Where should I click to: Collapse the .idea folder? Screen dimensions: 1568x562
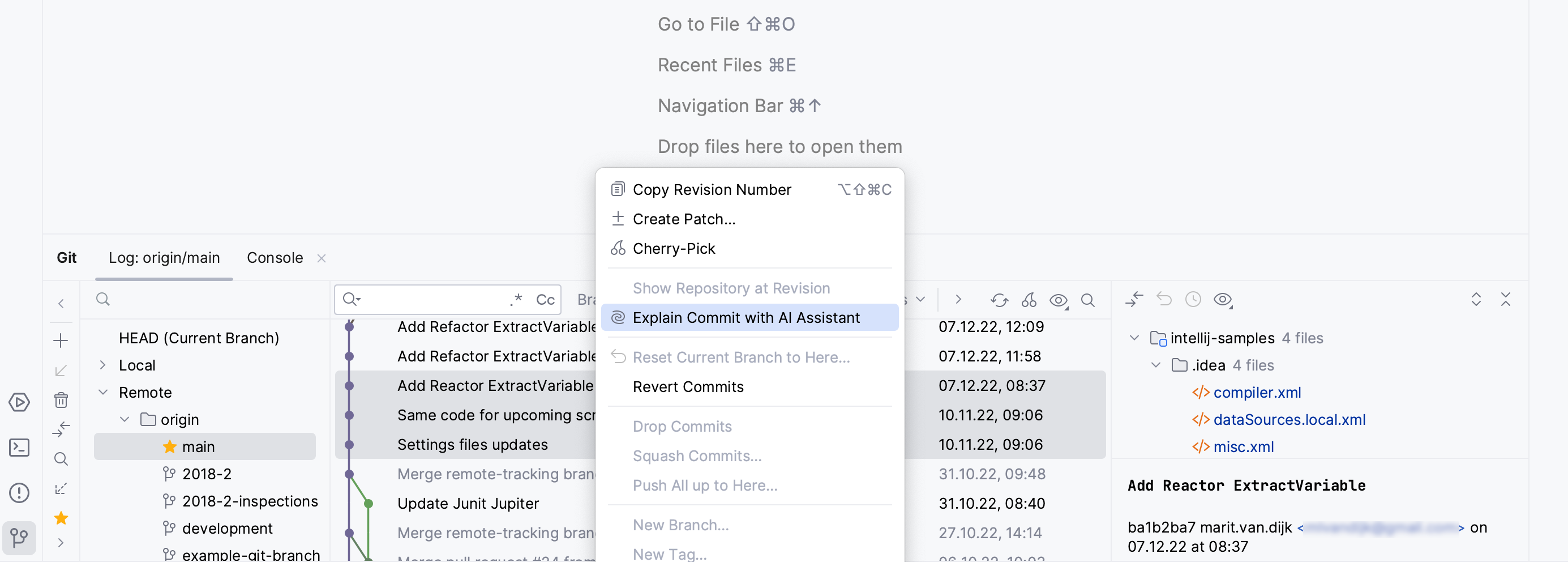[x=1155, y=365]
